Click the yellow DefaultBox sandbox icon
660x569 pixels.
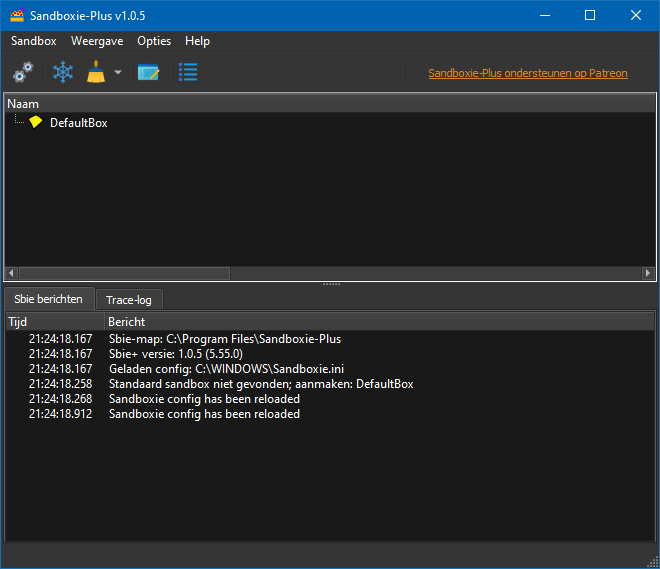36,123
